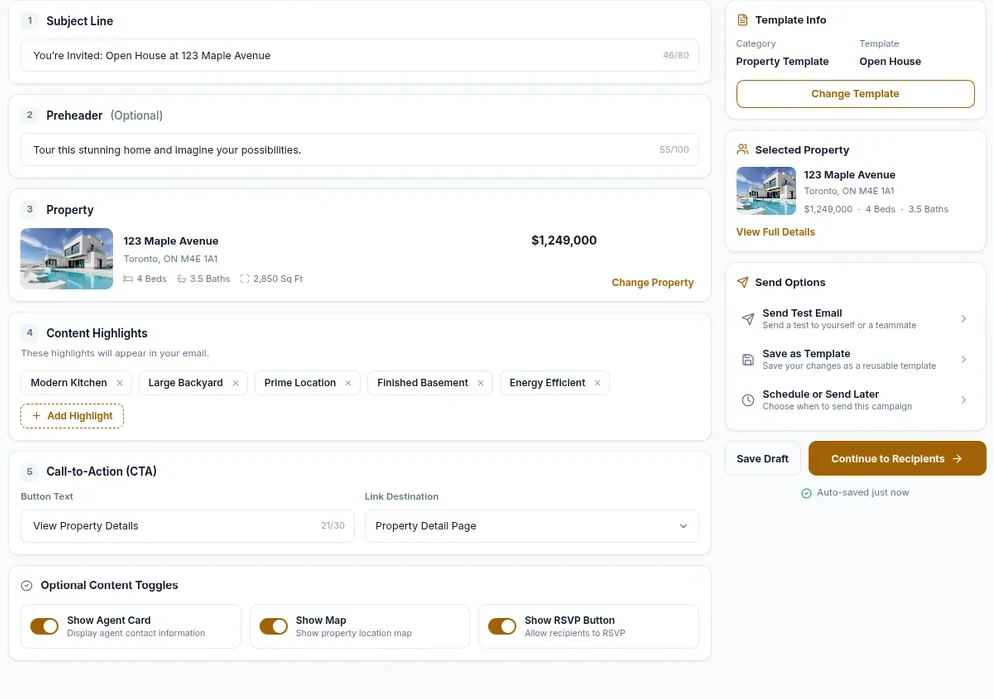Click the Send Test Email option label
The width and height of the screenshot is (994, 699).
pyautogui.click(x=802, y=313)
